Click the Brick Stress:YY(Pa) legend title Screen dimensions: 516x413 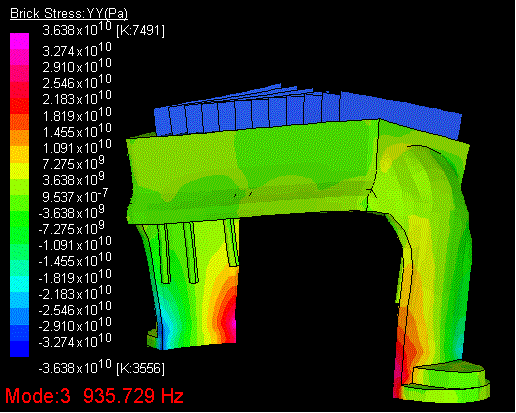69,14
